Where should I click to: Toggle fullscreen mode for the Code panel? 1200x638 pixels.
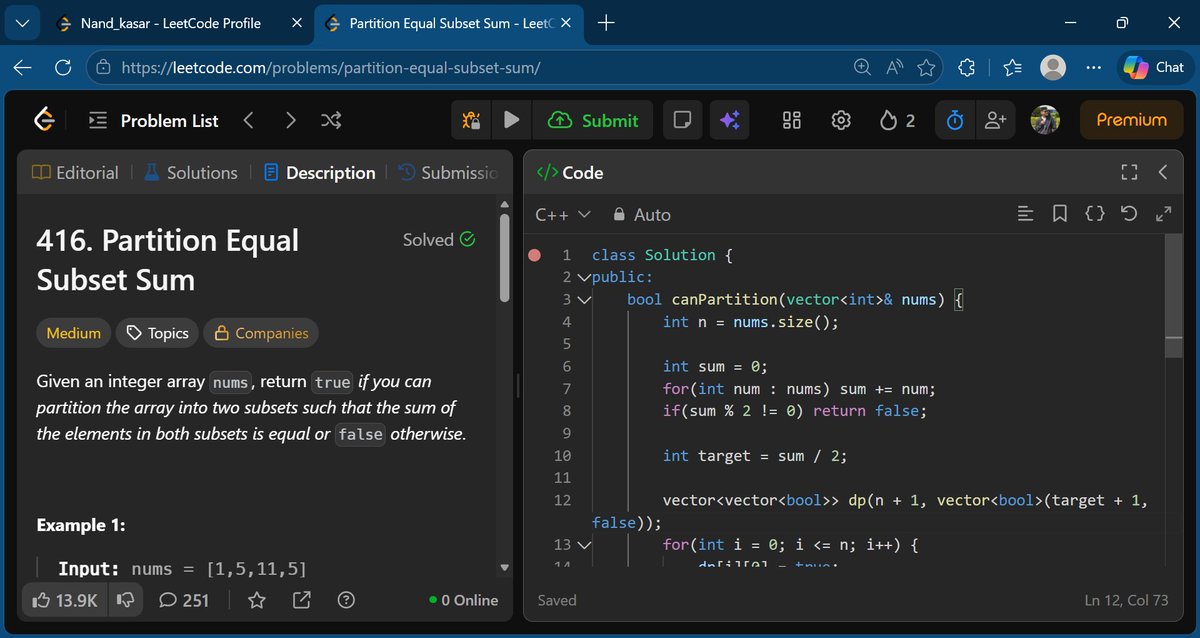point(1129,172)
